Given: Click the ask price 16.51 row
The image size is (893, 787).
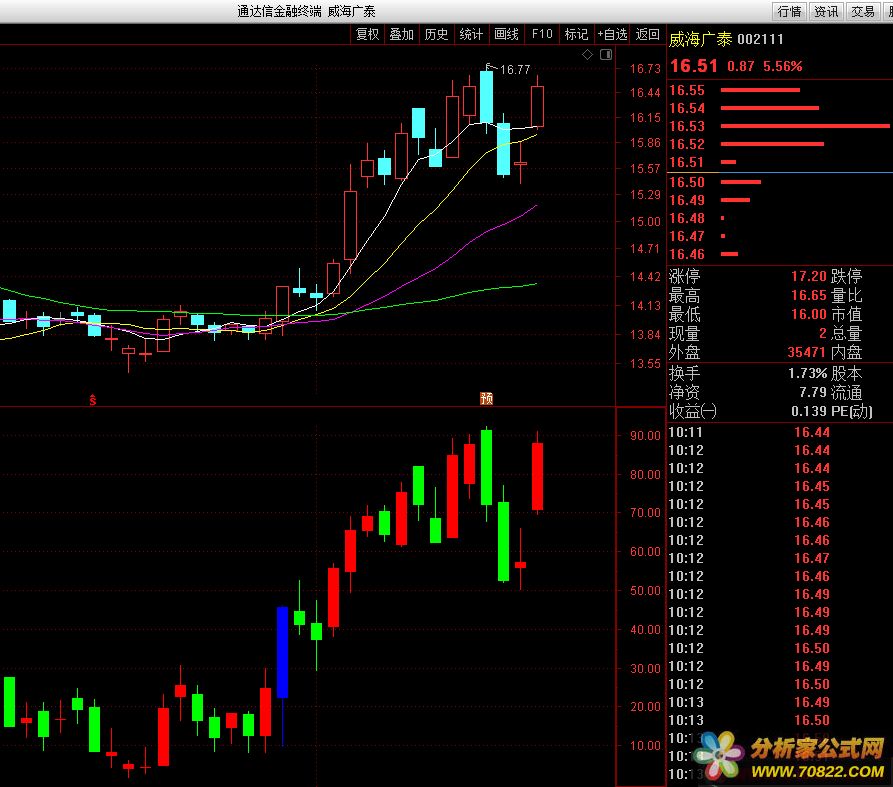Looking at the screenshot, I should 780,162.
